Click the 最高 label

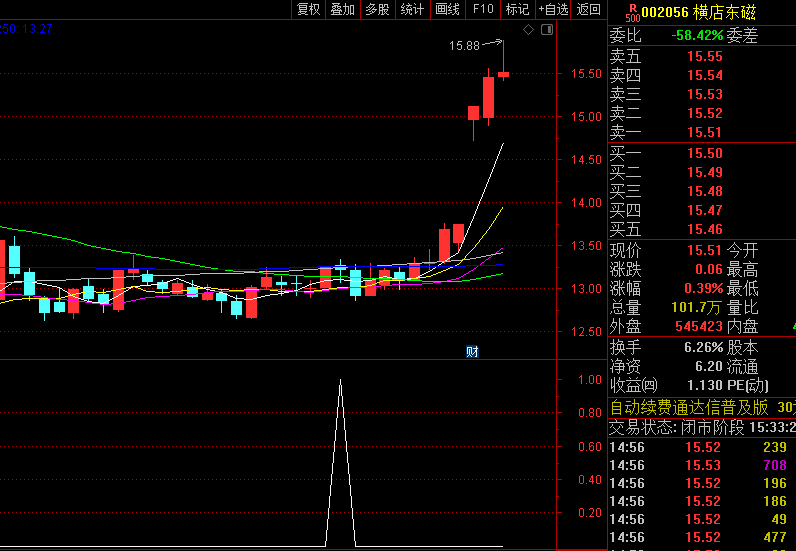pos(742,269)
